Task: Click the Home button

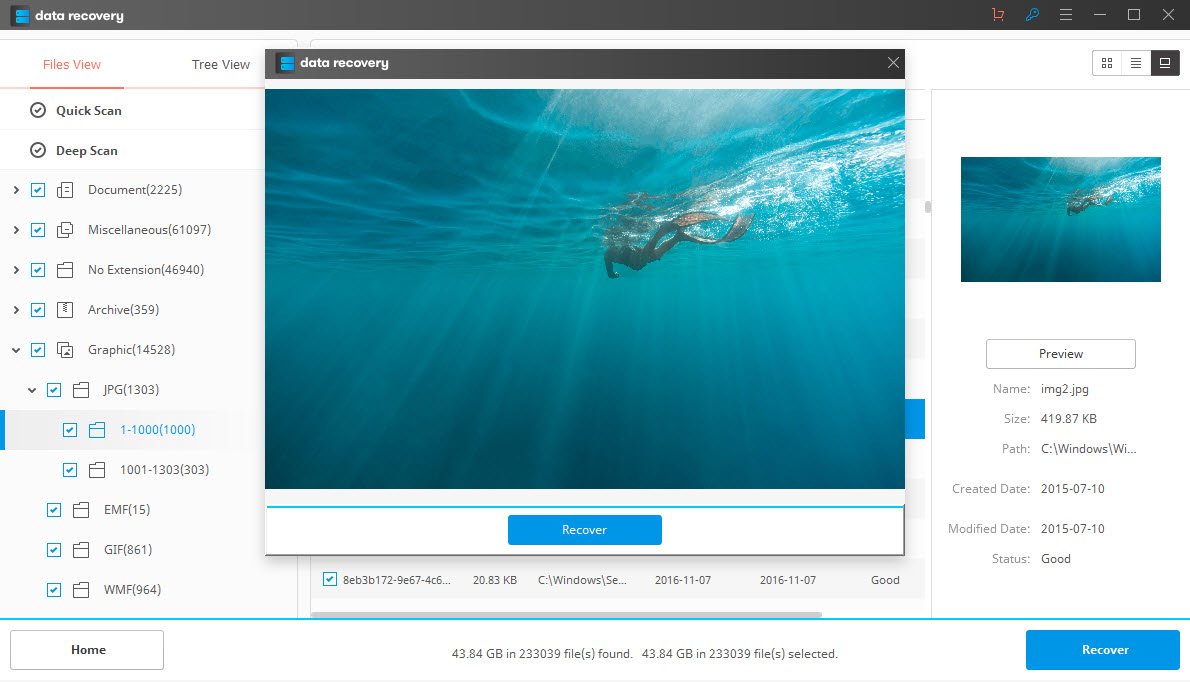Action: coord(86,649)
